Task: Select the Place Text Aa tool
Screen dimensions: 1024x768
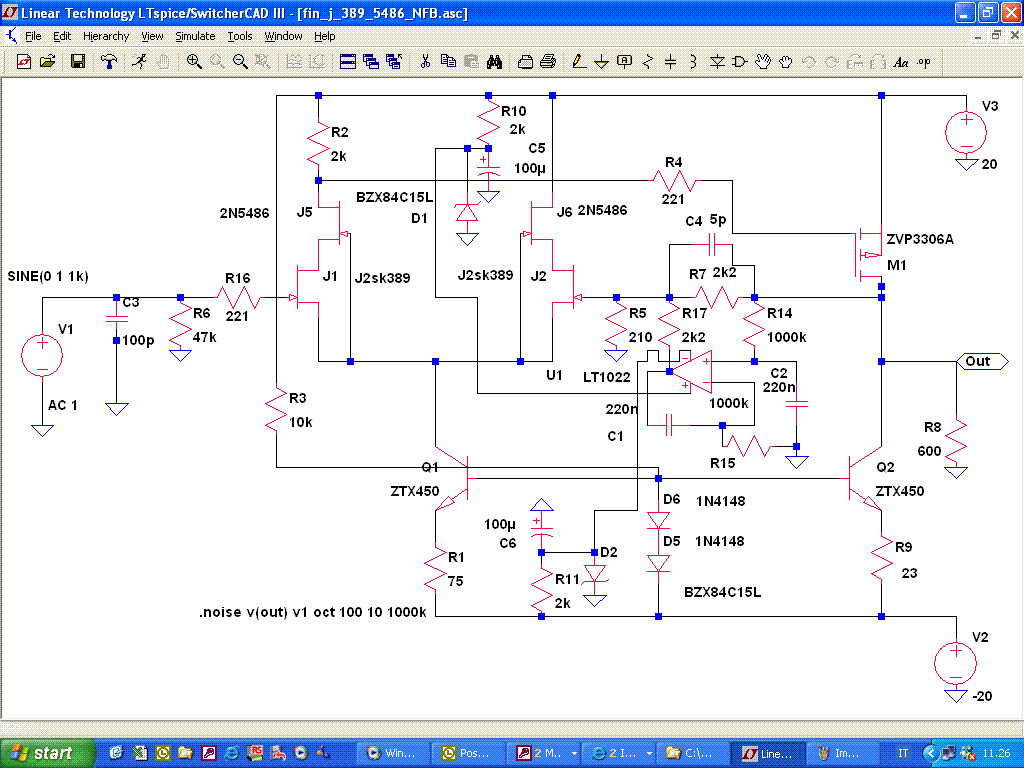Action: pos(901,62)
